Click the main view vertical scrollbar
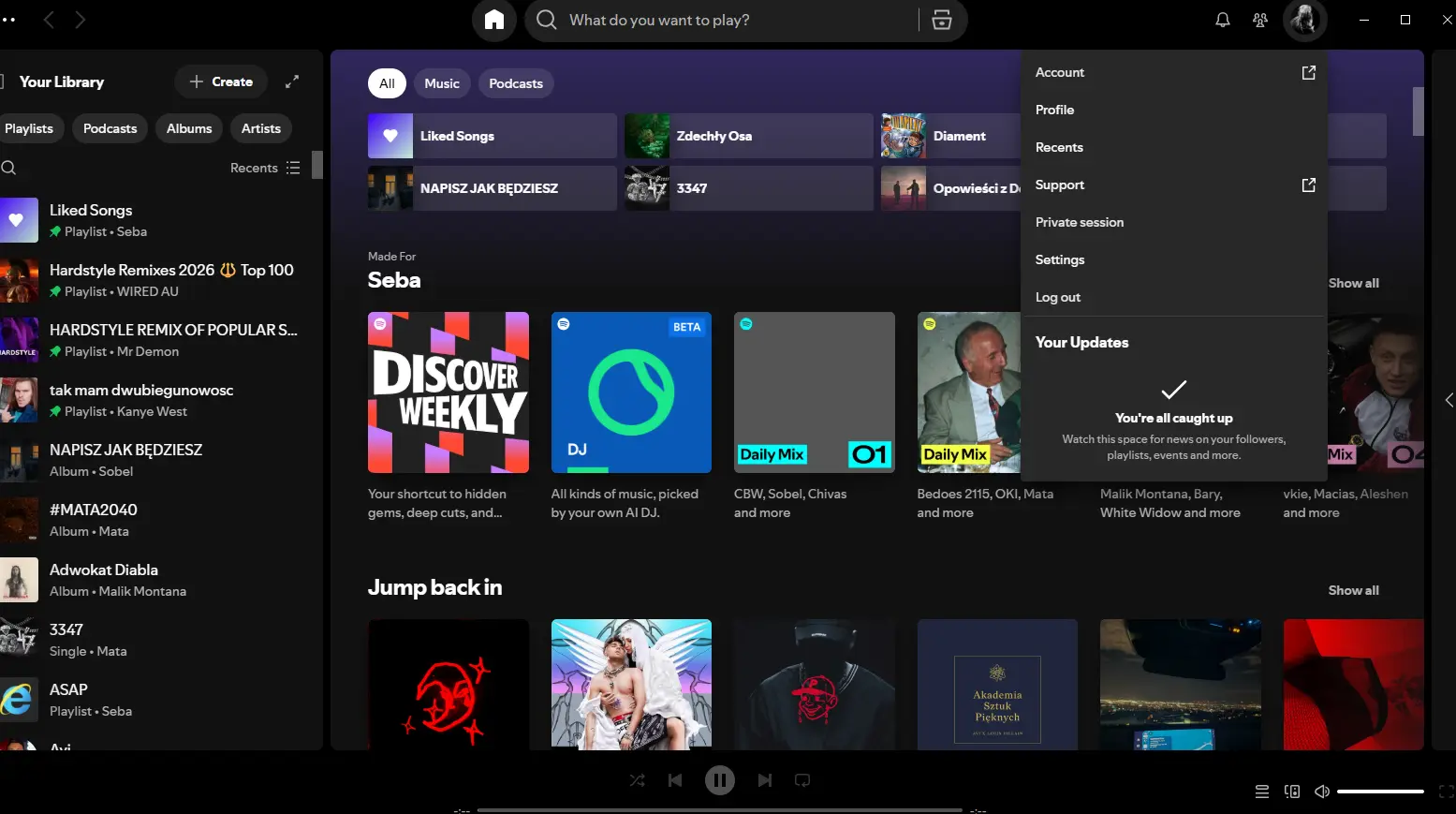The image size is (1456, 814). pos(1418,111)
